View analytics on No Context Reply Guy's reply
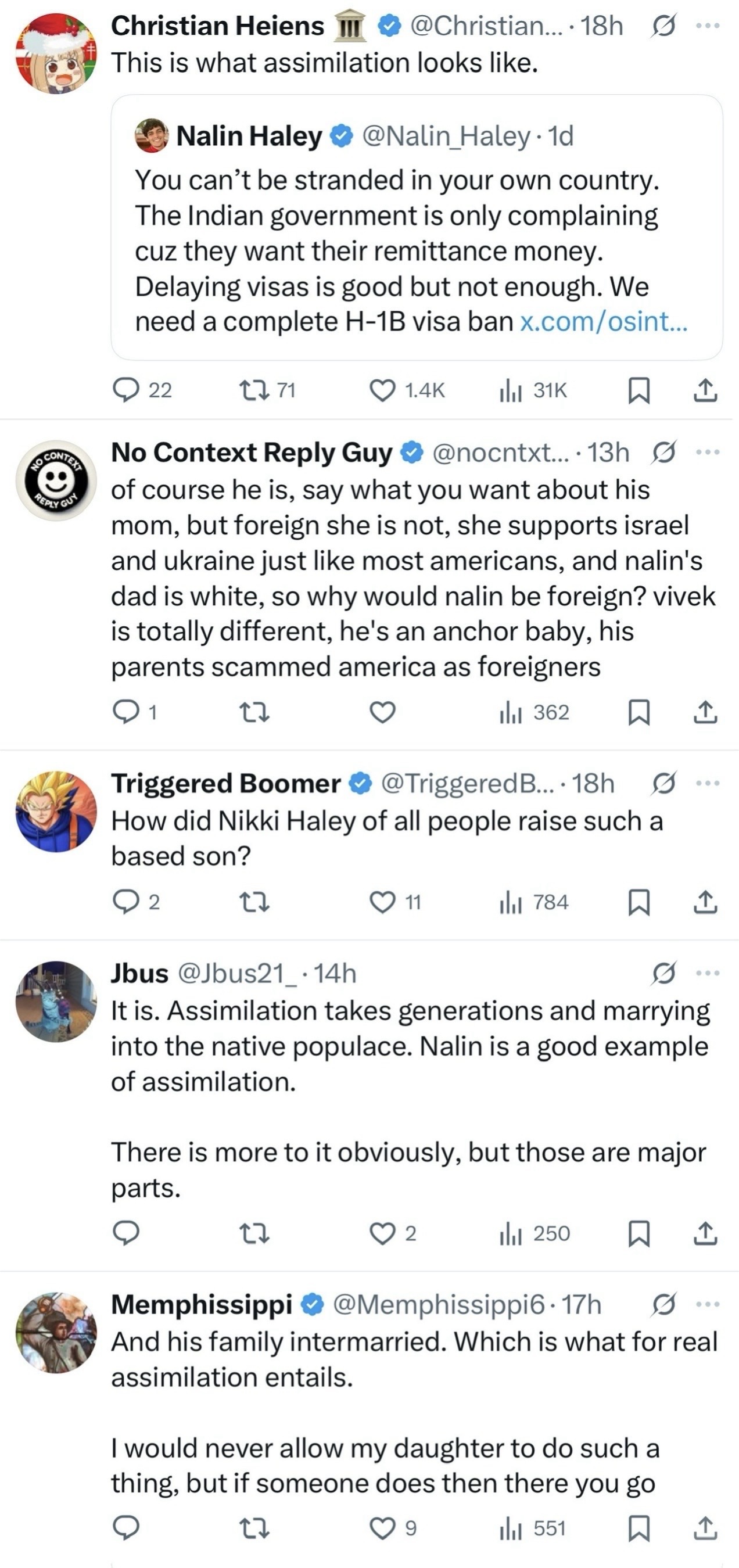 (x=510, y=712)
